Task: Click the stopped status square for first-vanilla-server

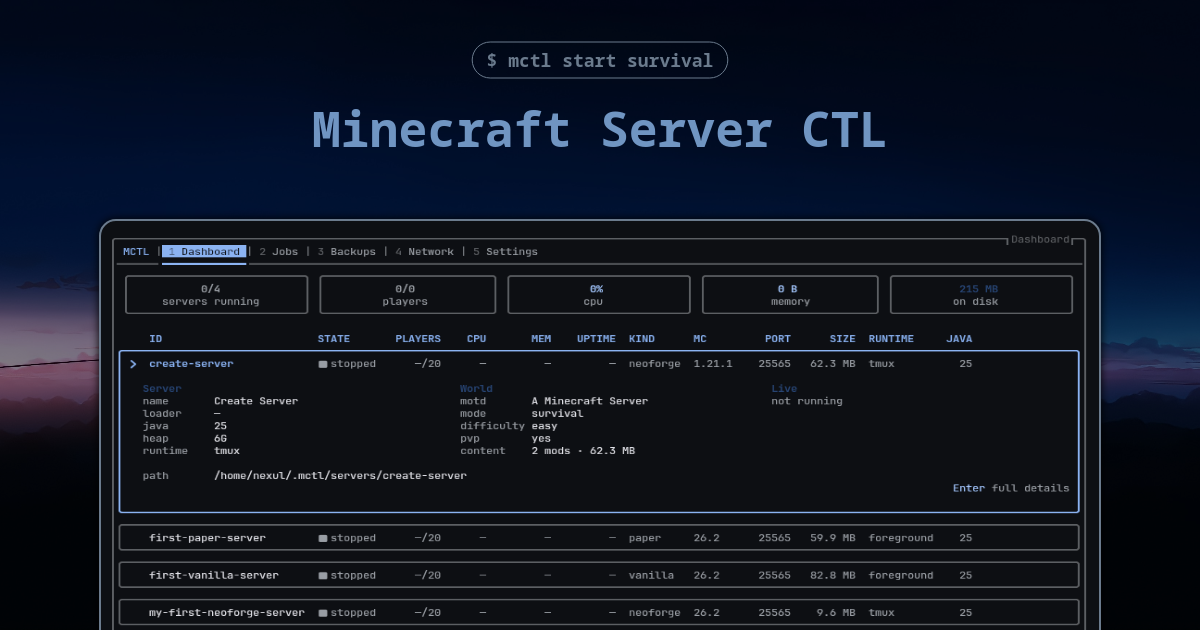Action: coord(323,576)
